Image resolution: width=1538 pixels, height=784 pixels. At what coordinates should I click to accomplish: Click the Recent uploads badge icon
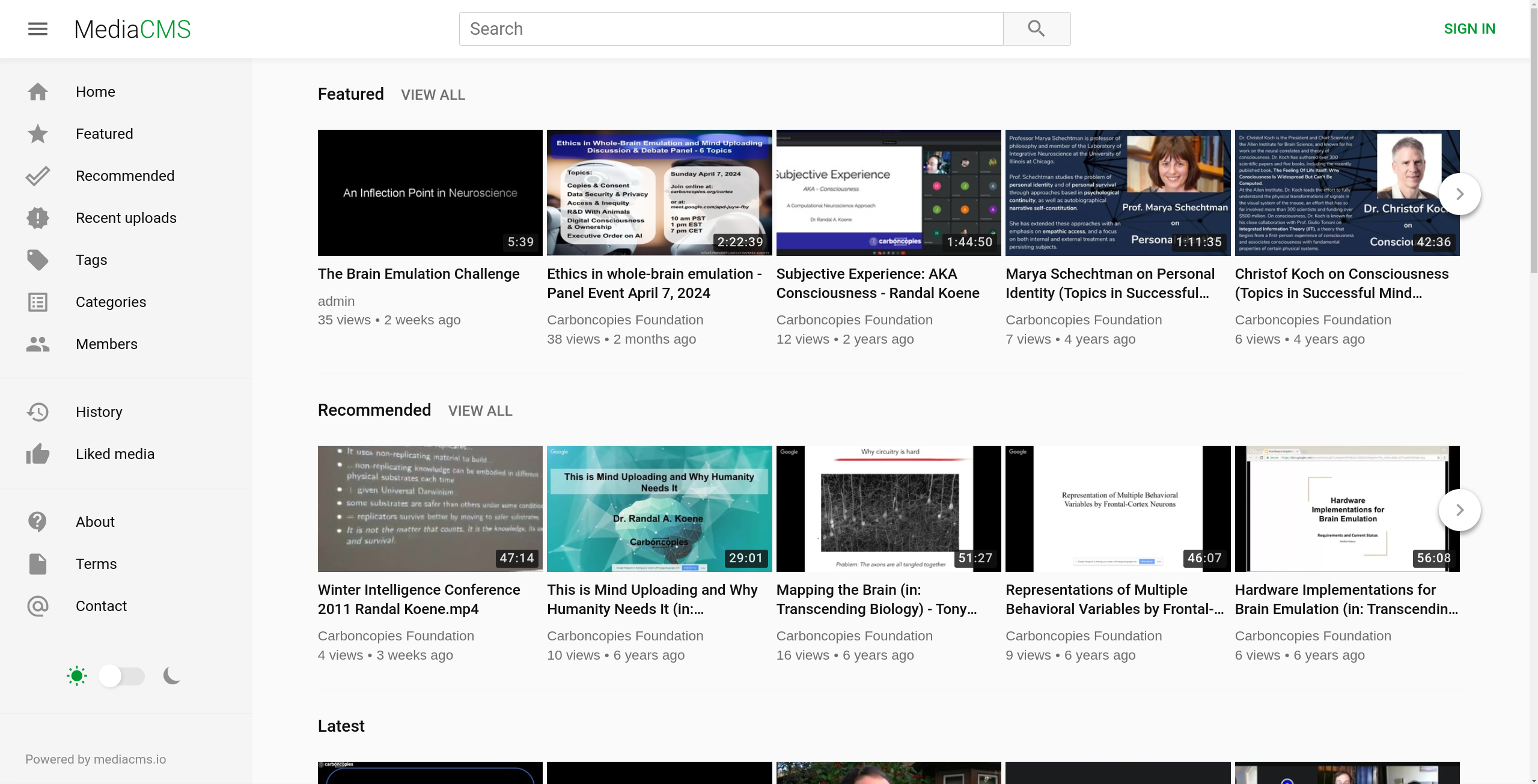(x=37, y=218)
